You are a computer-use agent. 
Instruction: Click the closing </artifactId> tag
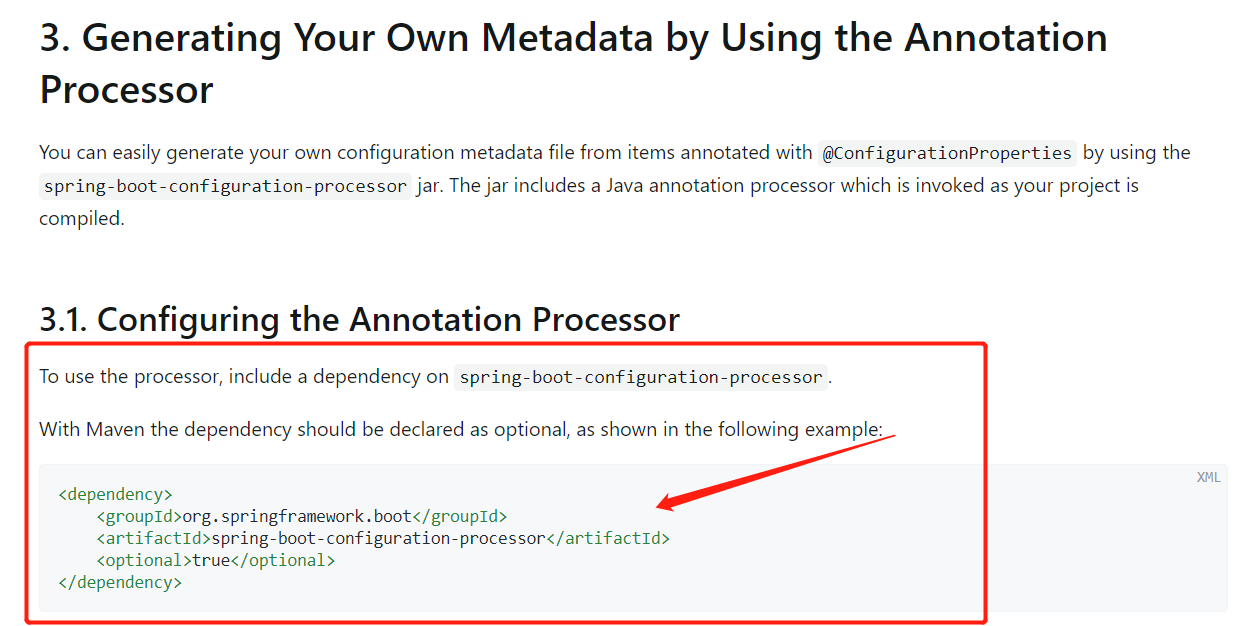pyautogui.click(x=607, y=538)
